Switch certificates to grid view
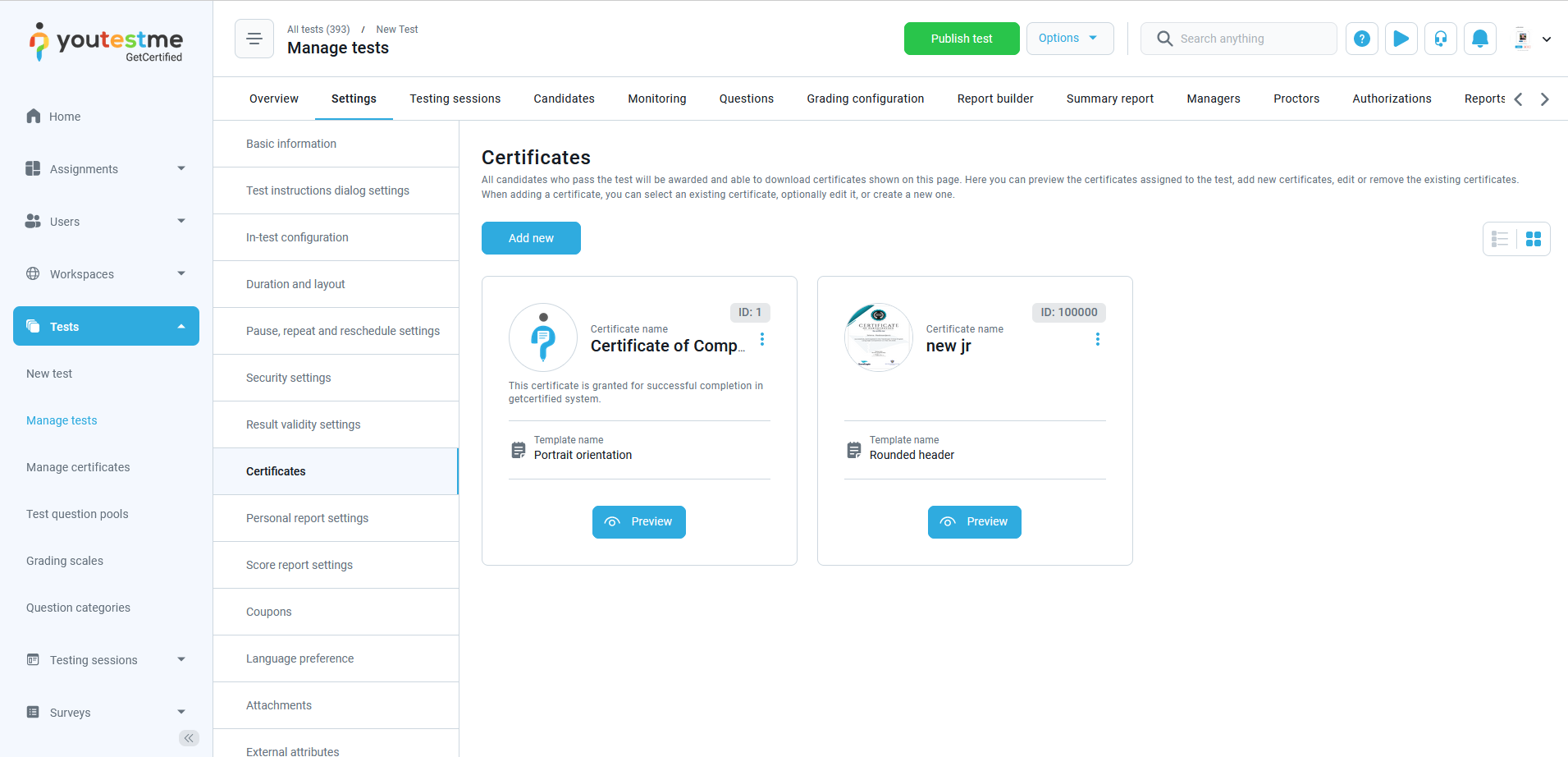This screenshot has height=757, width=1568. tap(1533, 239)
